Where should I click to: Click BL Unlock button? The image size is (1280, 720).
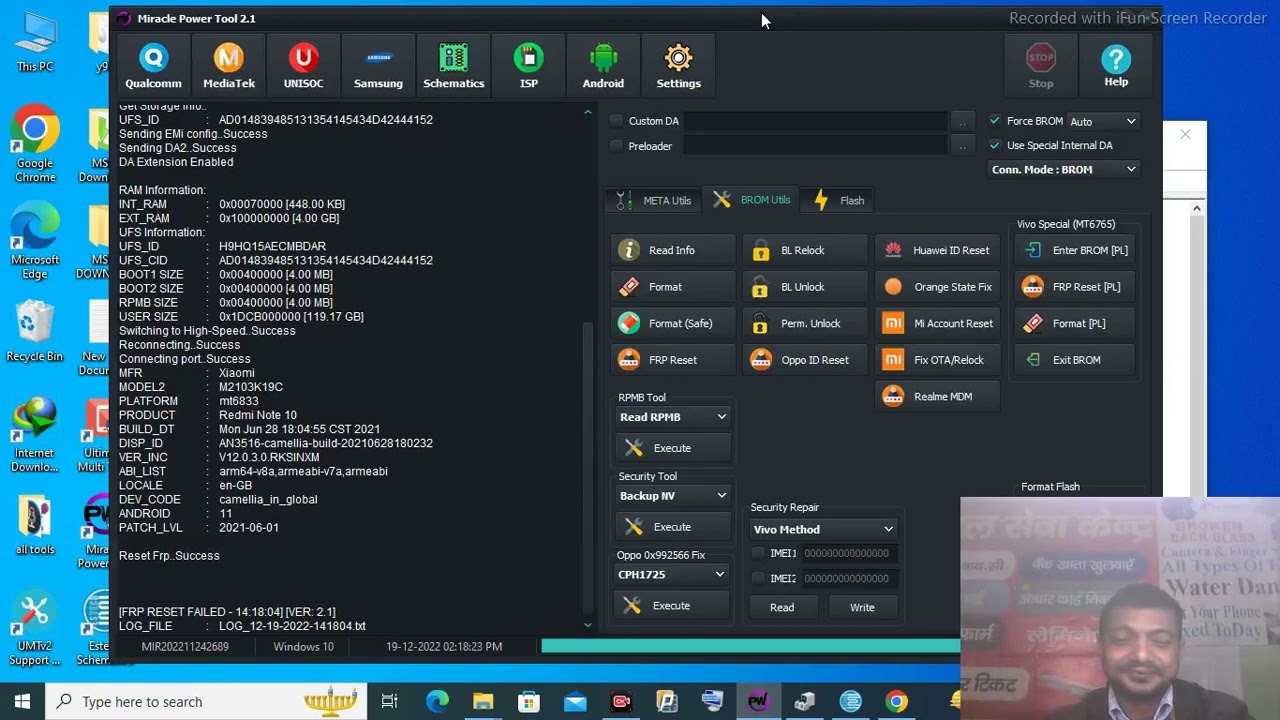coord(804,287)
